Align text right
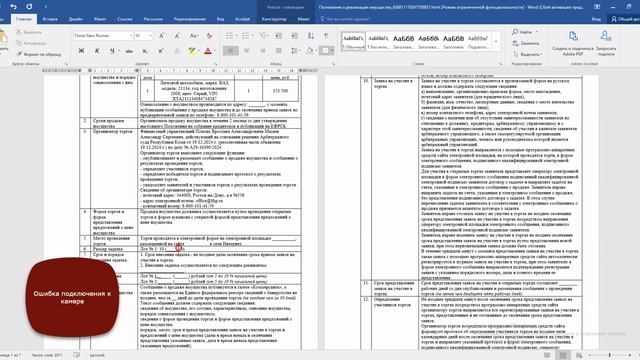This screenshot has width=640, height=360. 263,51
